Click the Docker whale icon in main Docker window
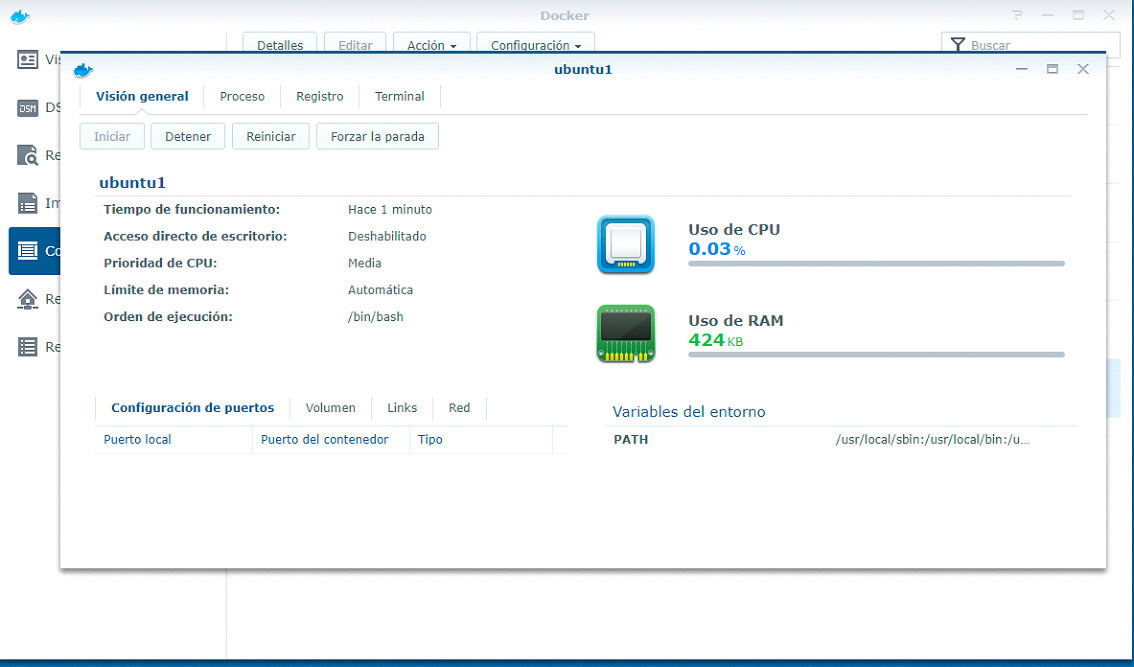 (20, 16)
